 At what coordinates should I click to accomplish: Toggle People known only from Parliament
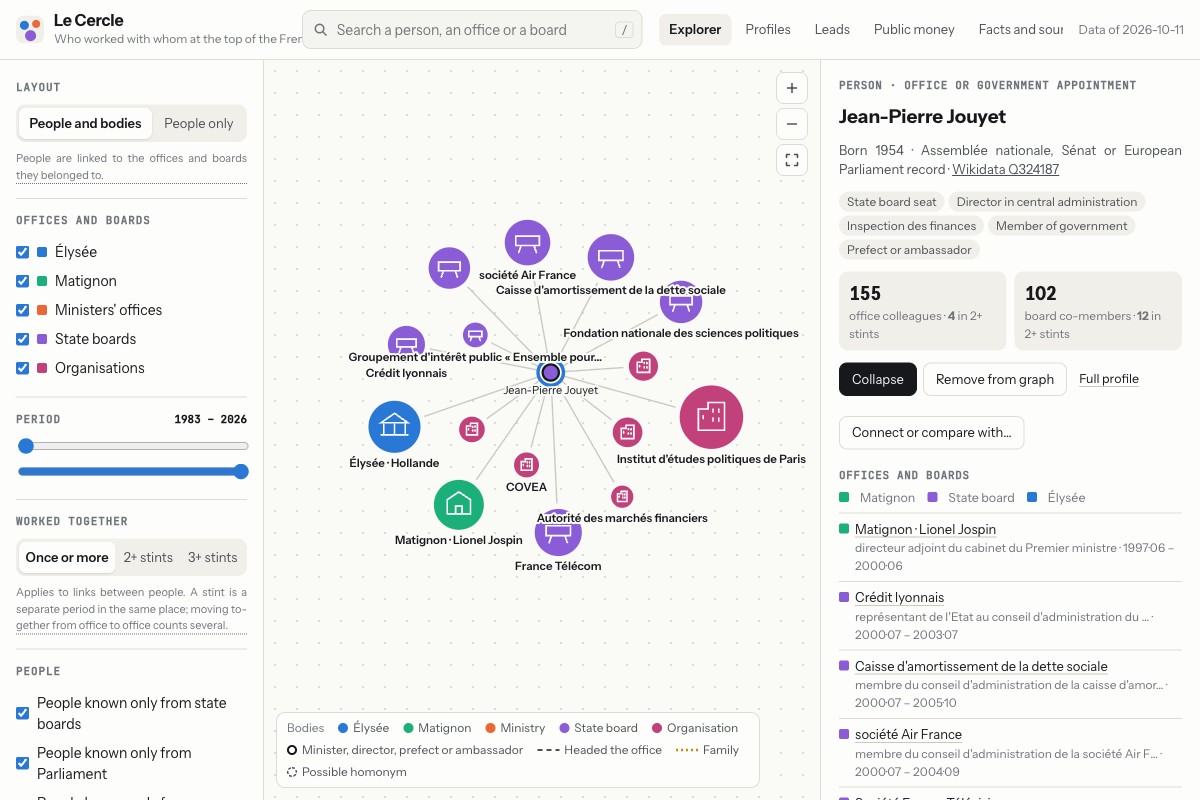point(22,763)
